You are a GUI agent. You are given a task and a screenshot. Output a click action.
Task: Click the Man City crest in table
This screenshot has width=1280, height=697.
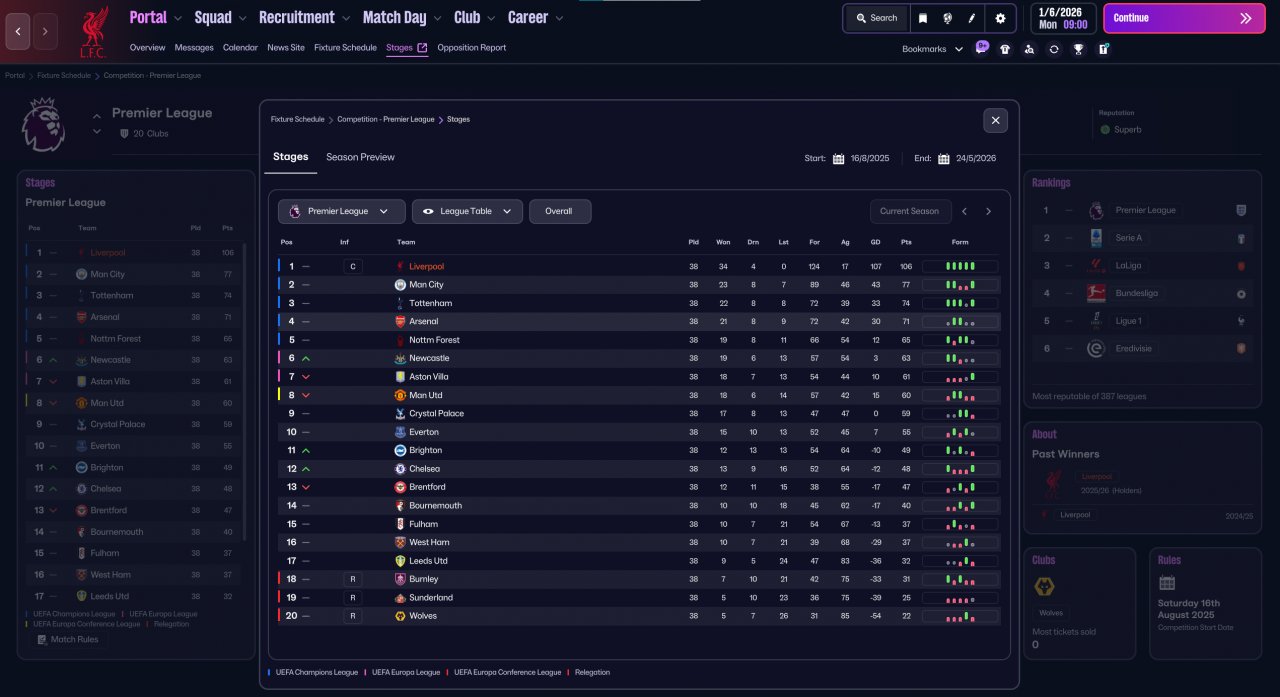(400, 285)
